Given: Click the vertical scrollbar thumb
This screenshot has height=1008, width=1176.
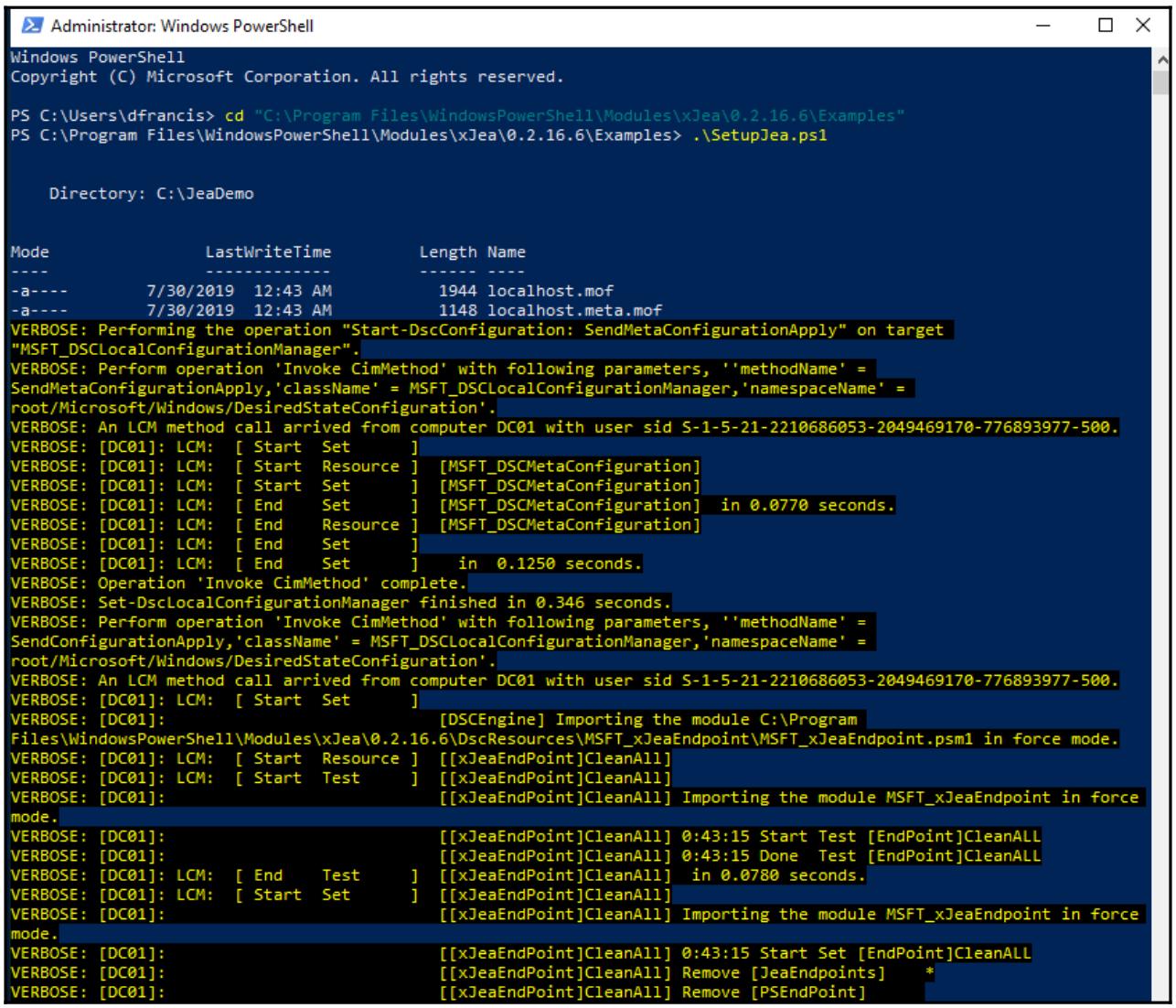Looking at the screenshot, I should 1161,80.
